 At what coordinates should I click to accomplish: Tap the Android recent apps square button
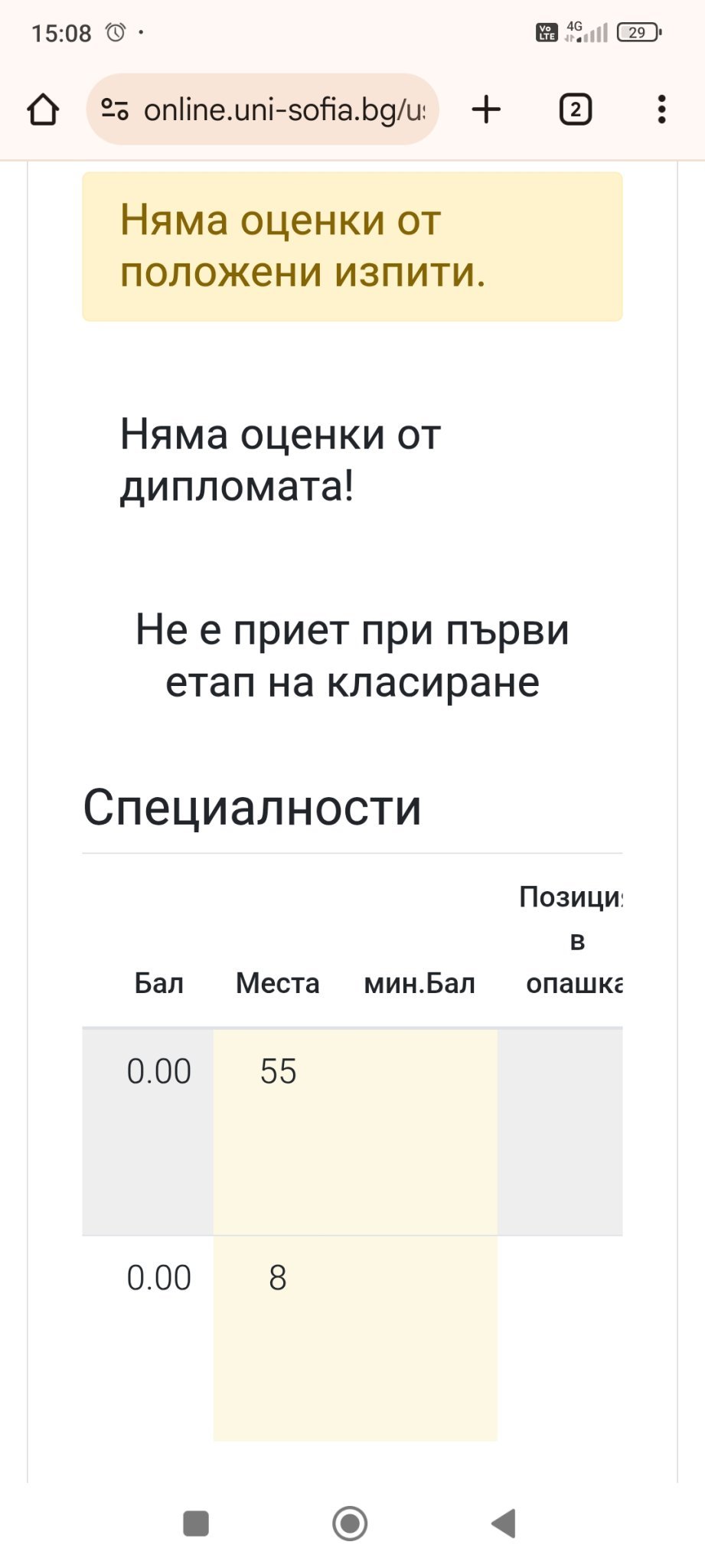pos(196,1523)
